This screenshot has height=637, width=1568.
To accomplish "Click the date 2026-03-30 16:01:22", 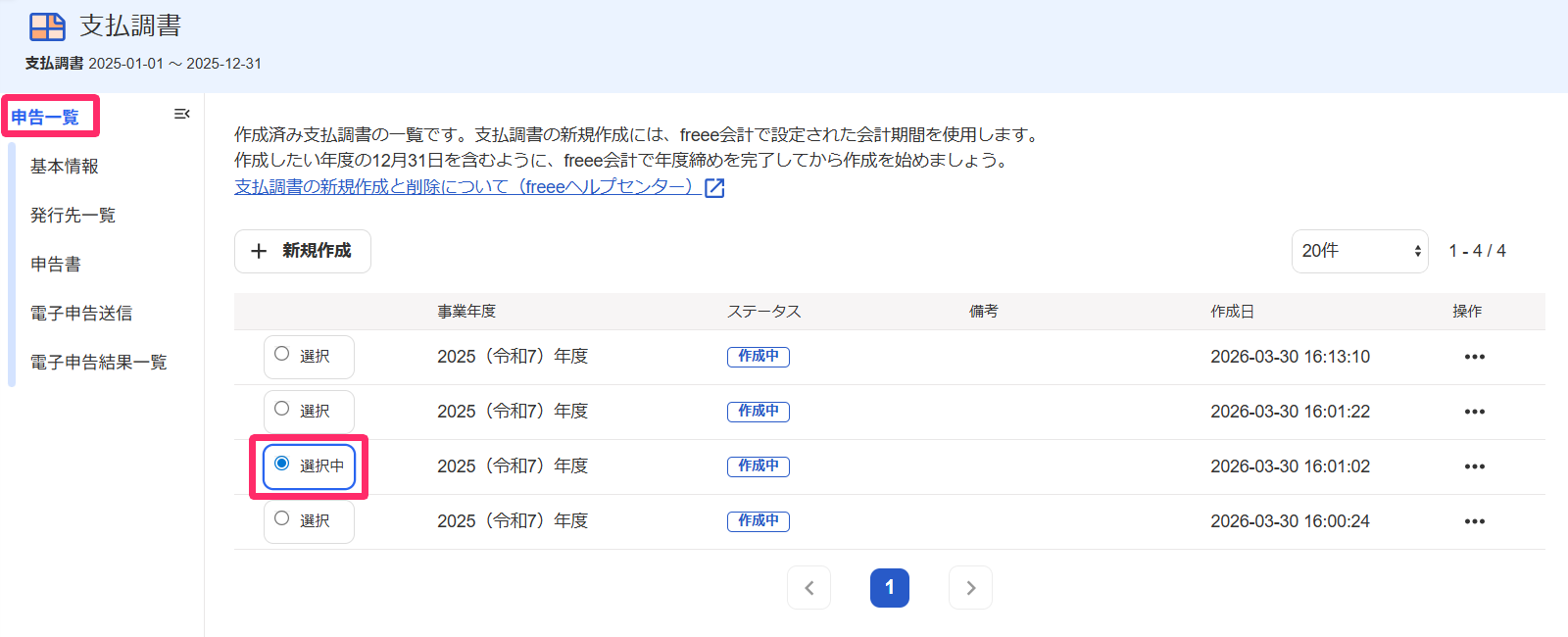I will coord(1290,412).
